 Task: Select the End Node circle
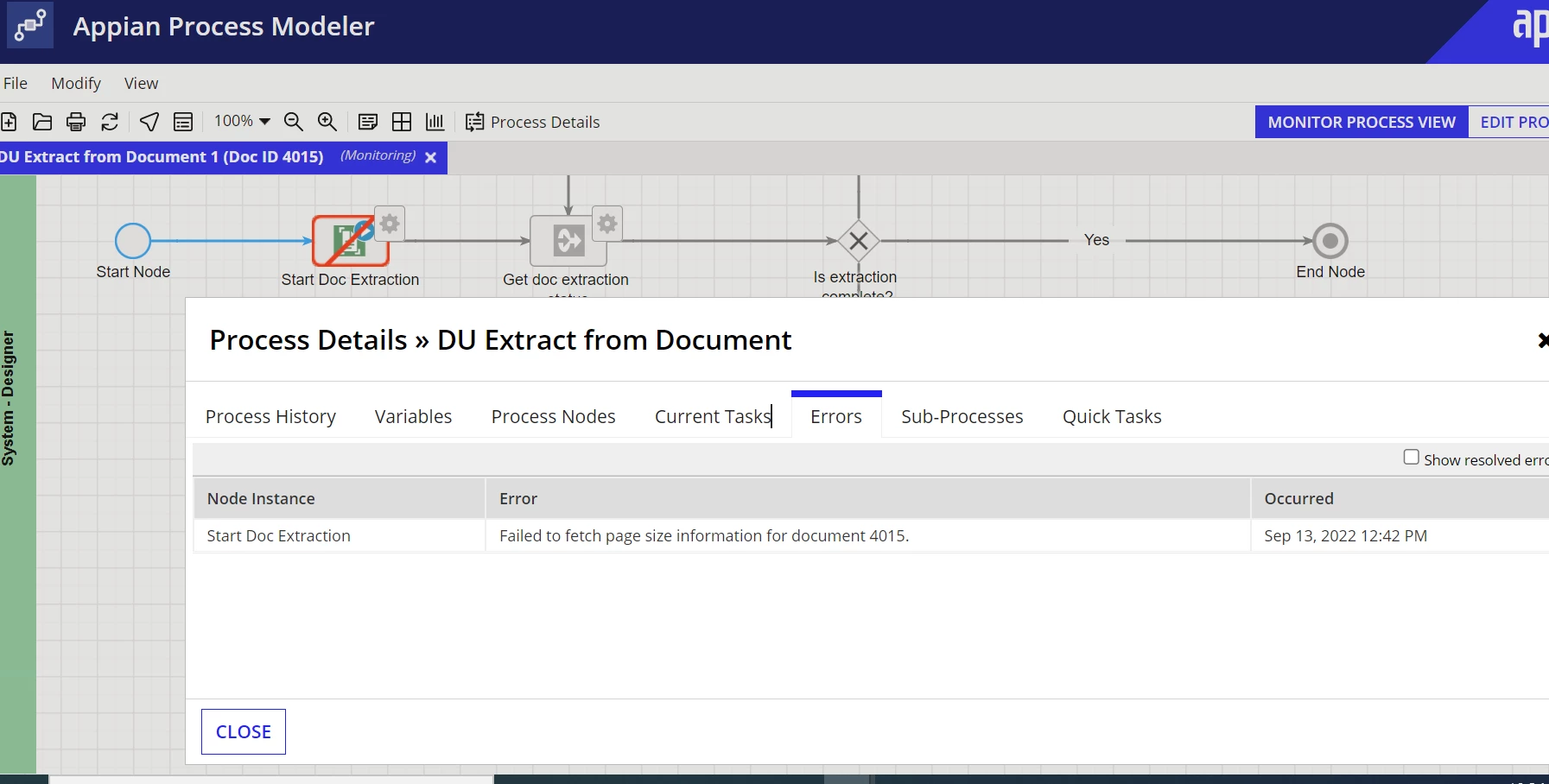pos(1330,241)
